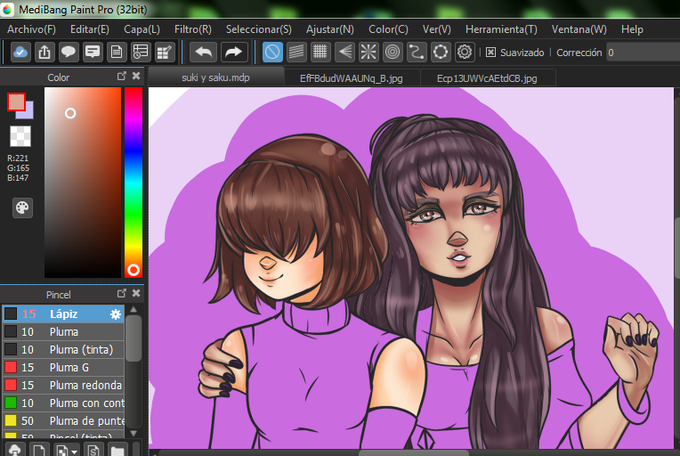Click the Corrección value field
This screenshot has width=680, height=456.
tap(643, 52)
